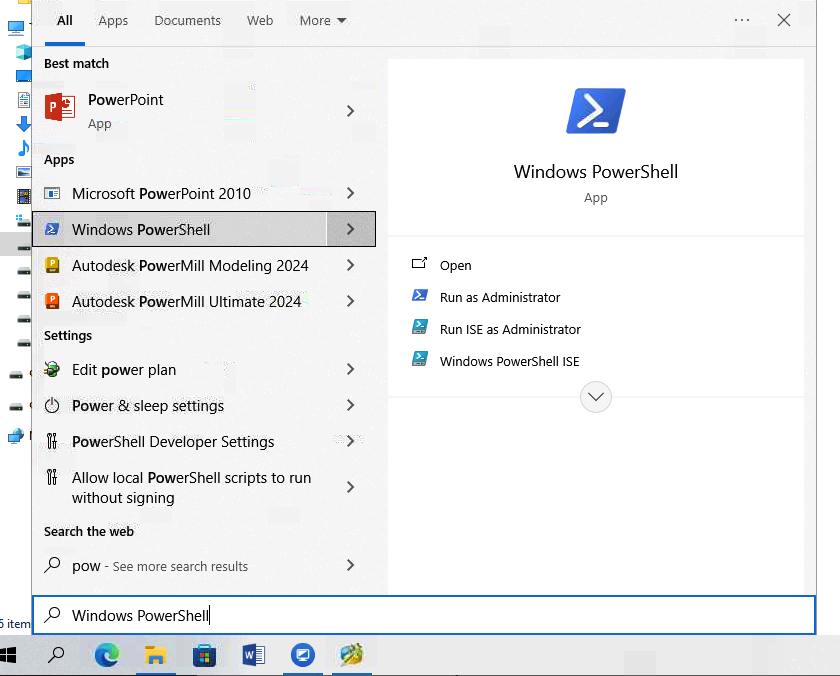
Task: Click the PowerShell Developer Settings icon
Action: [52, 441]
